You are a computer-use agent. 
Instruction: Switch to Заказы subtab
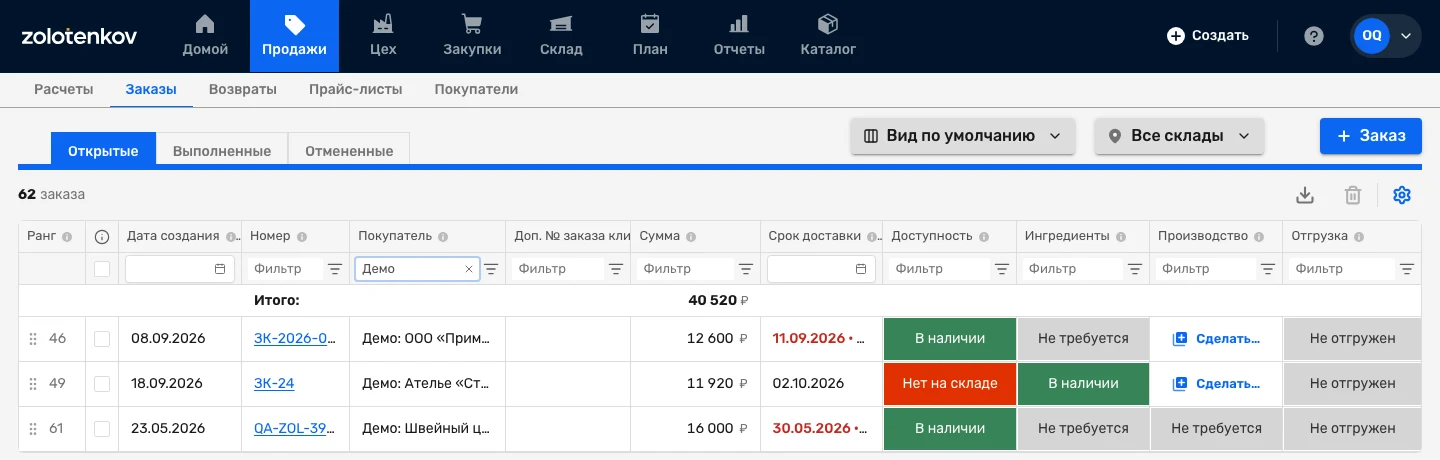coord(151,89)
